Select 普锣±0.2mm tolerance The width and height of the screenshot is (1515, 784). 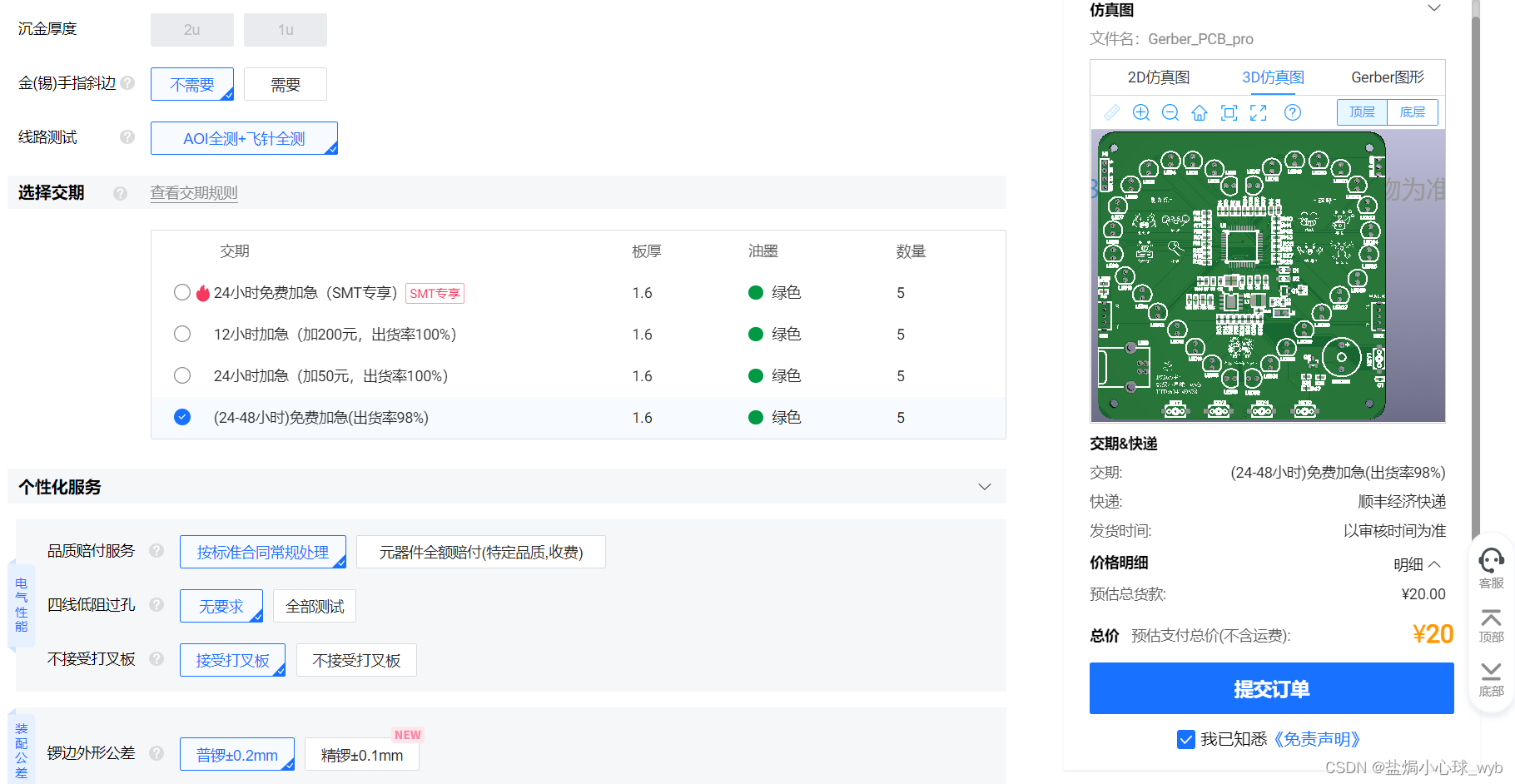(237, 754)
